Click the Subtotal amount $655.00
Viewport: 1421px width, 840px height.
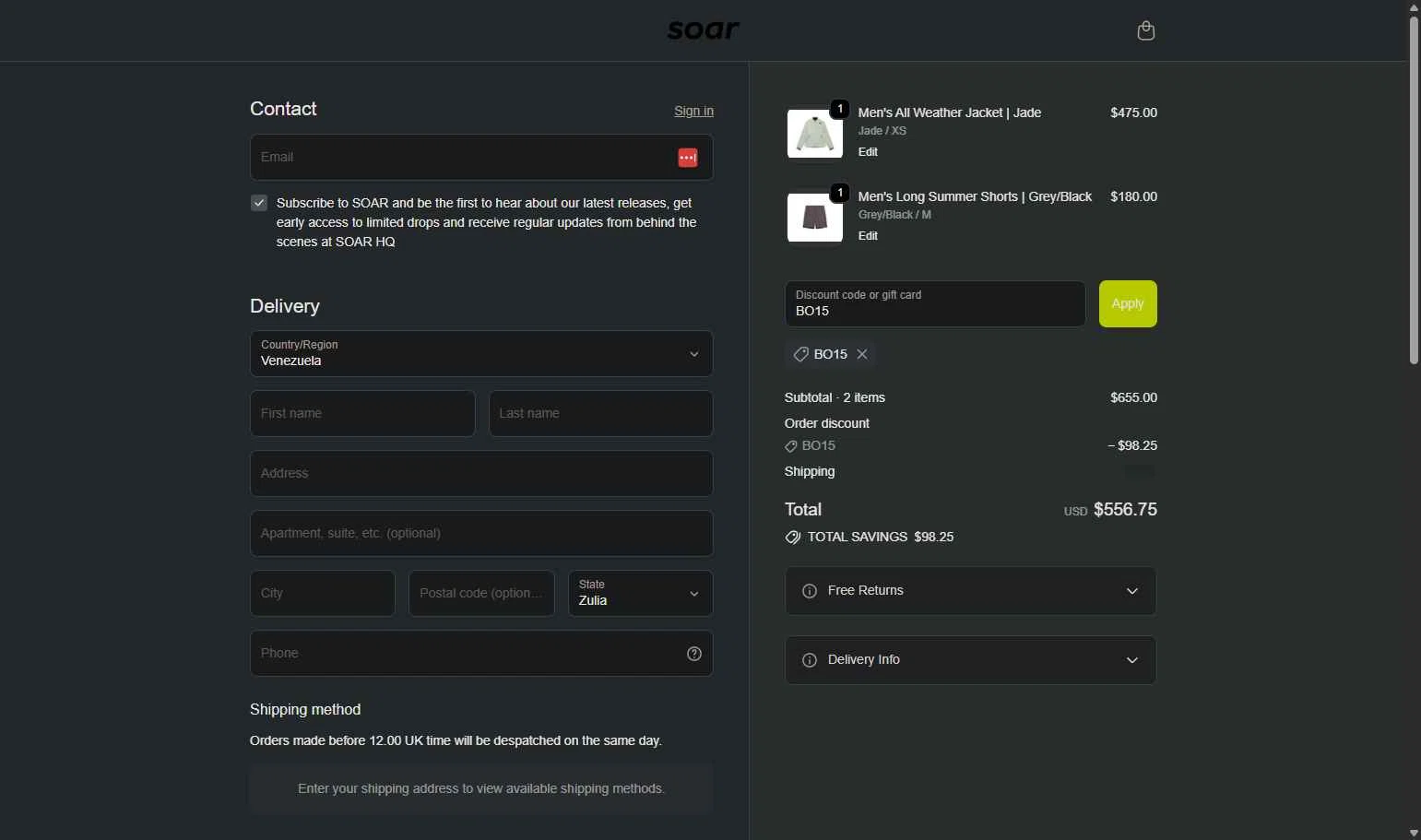(x=1133, y=397)
